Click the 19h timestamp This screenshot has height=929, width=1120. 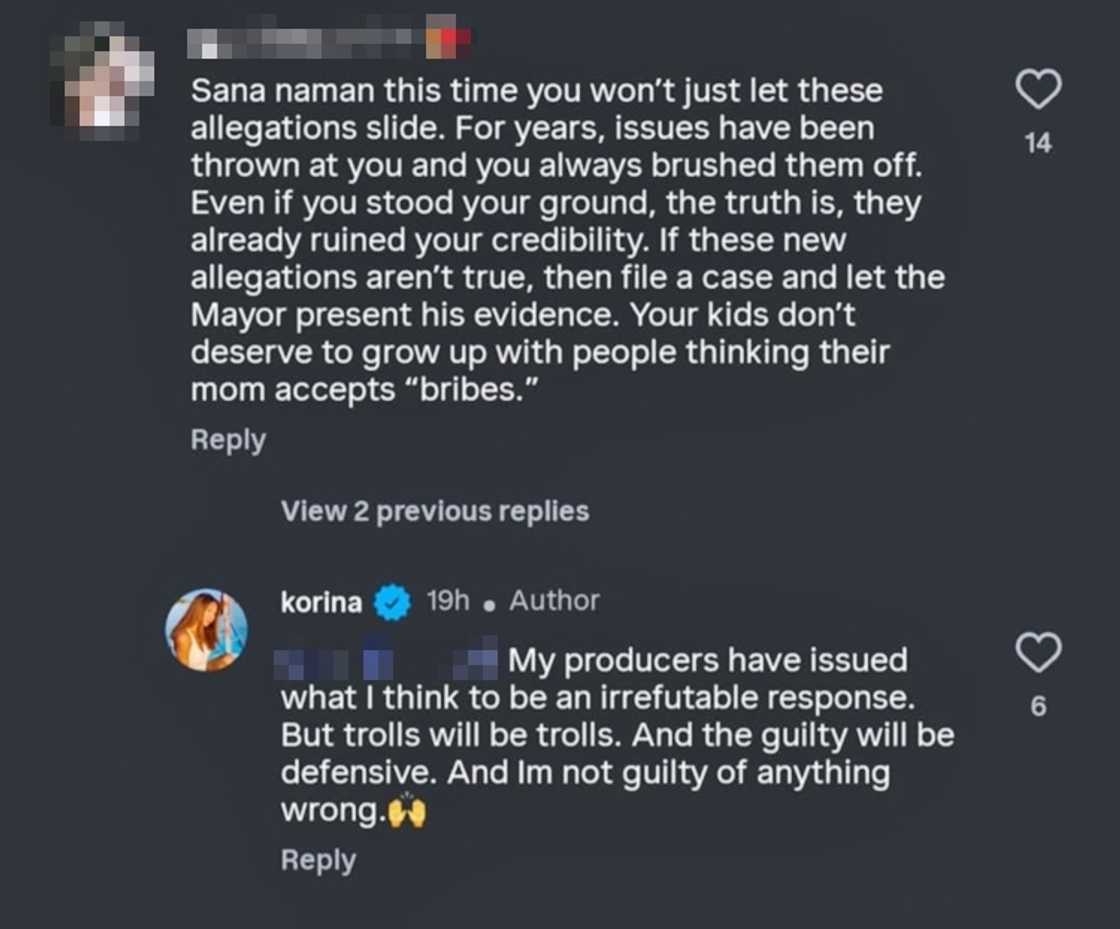[447, 601]
